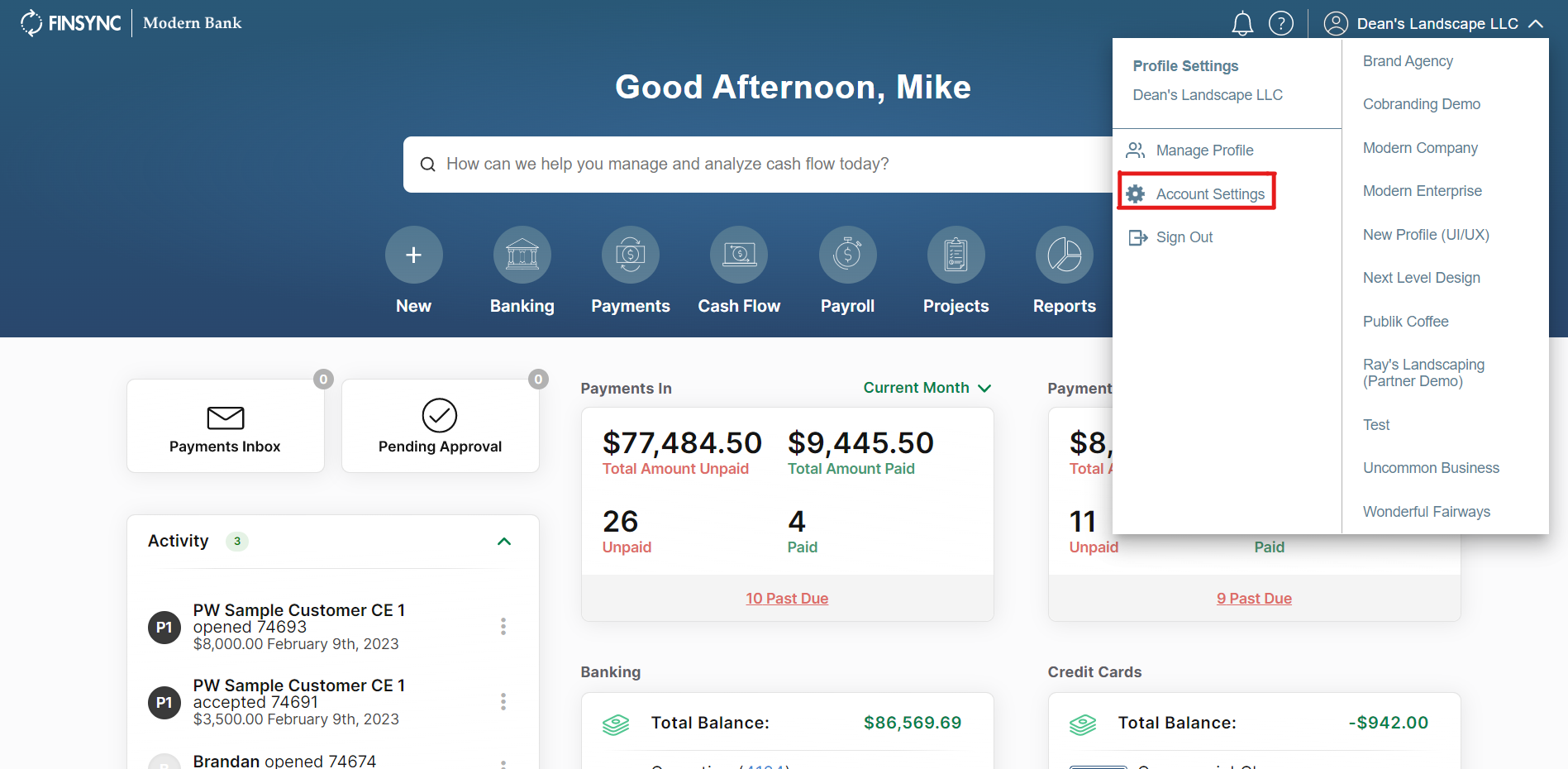Select Manage Profile menu item
This screenshot has width=1568, height=769.
pyautogui.click(x=1203, y=150)
